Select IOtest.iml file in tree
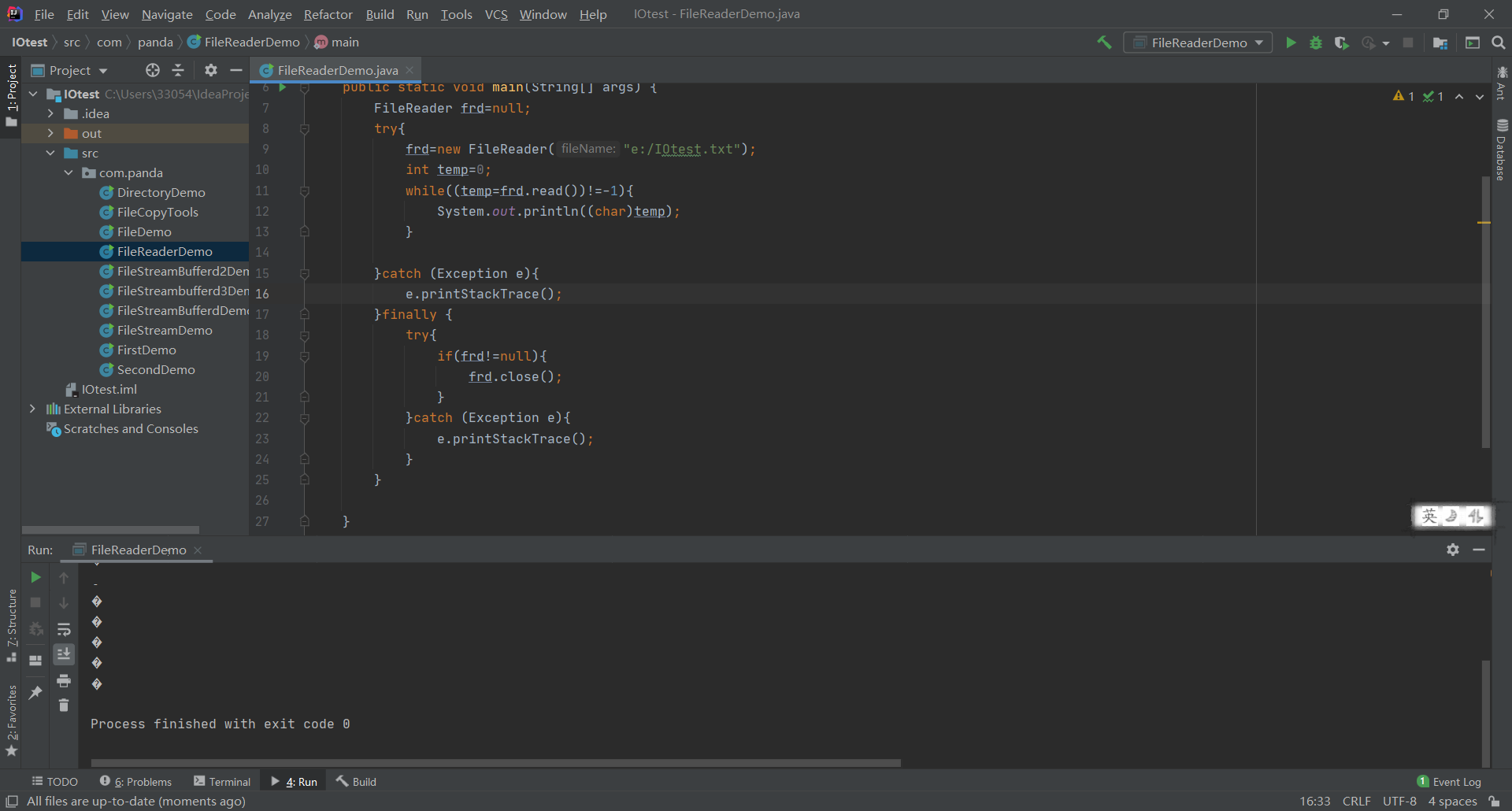Image resolution: width=1512 pixels, height=811 pixels. pos(109,389)
